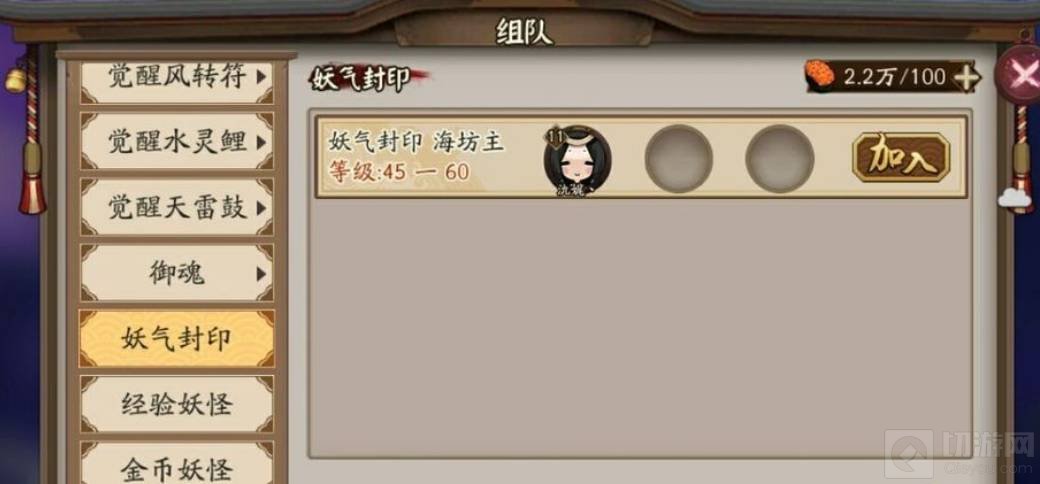The width and height of the screenshot is (1040, 484).
Task: Select the team leader avatar portrait
Action: 577,159
